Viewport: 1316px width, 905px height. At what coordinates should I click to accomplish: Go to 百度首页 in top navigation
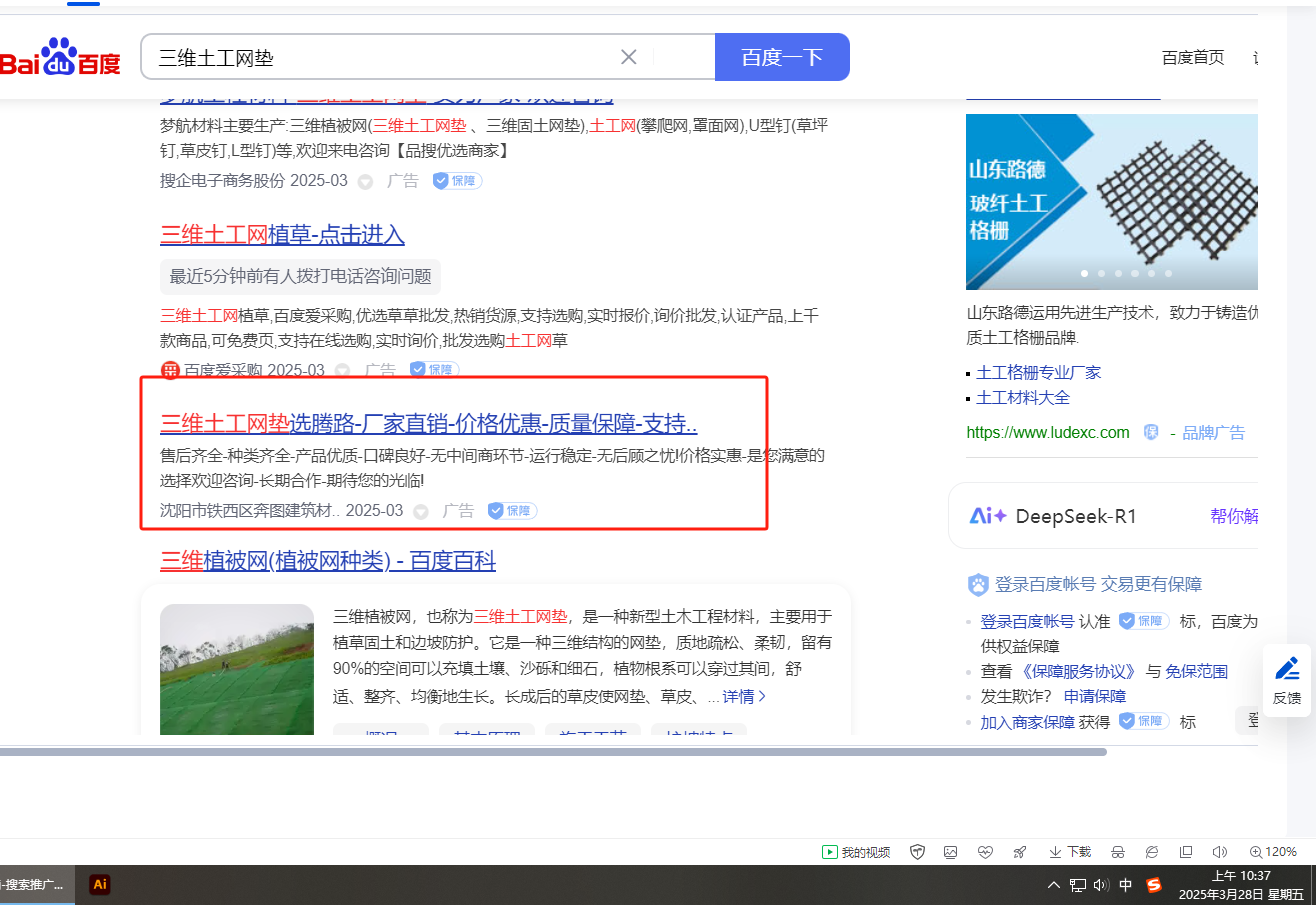(1192, 57)
